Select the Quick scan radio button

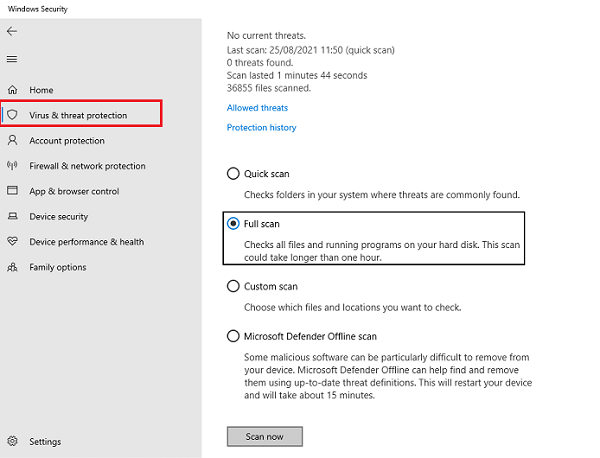click(233, 174)
